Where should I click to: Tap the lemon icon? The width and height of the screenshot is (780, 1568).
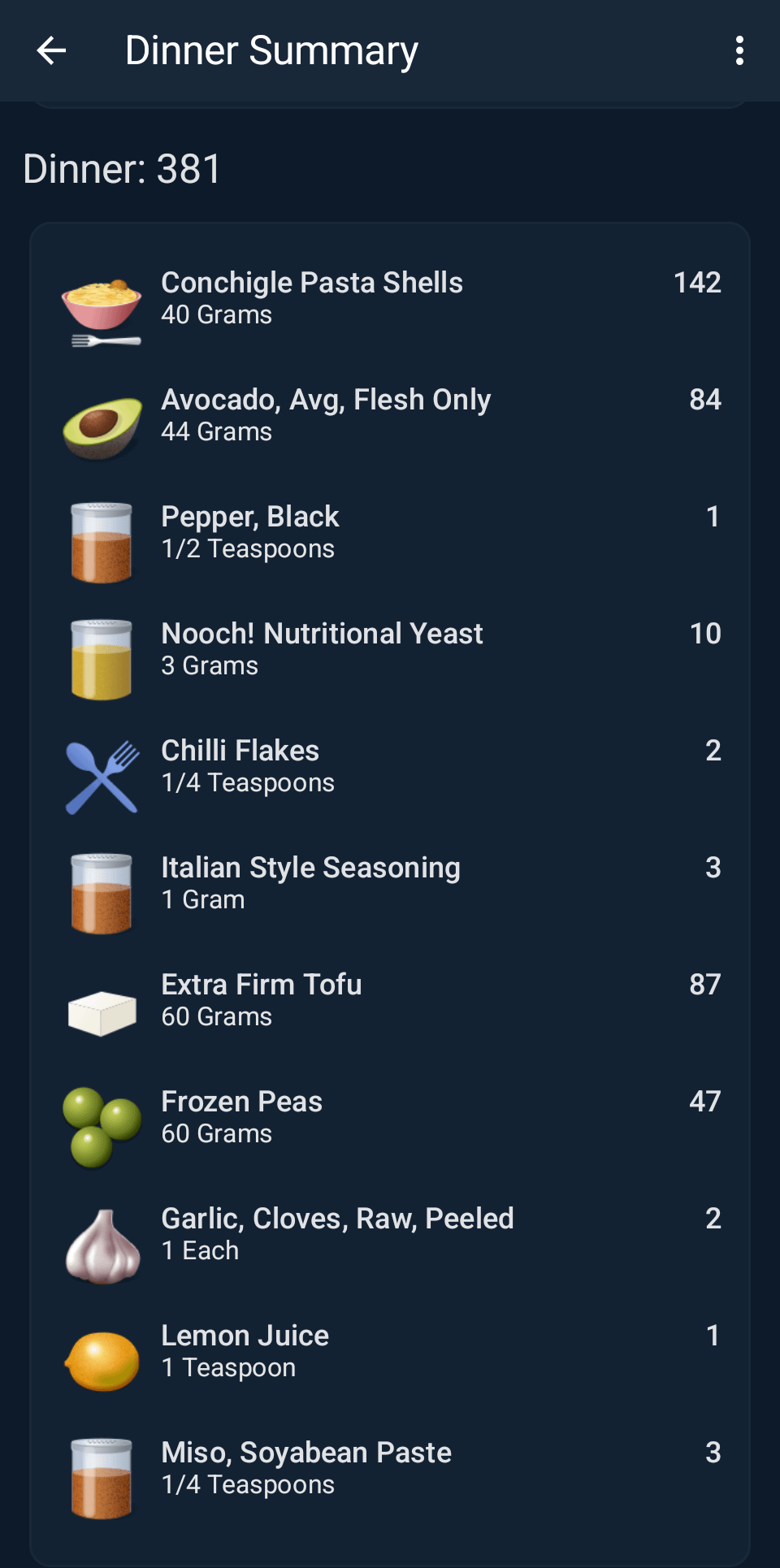coord(102,1362)
